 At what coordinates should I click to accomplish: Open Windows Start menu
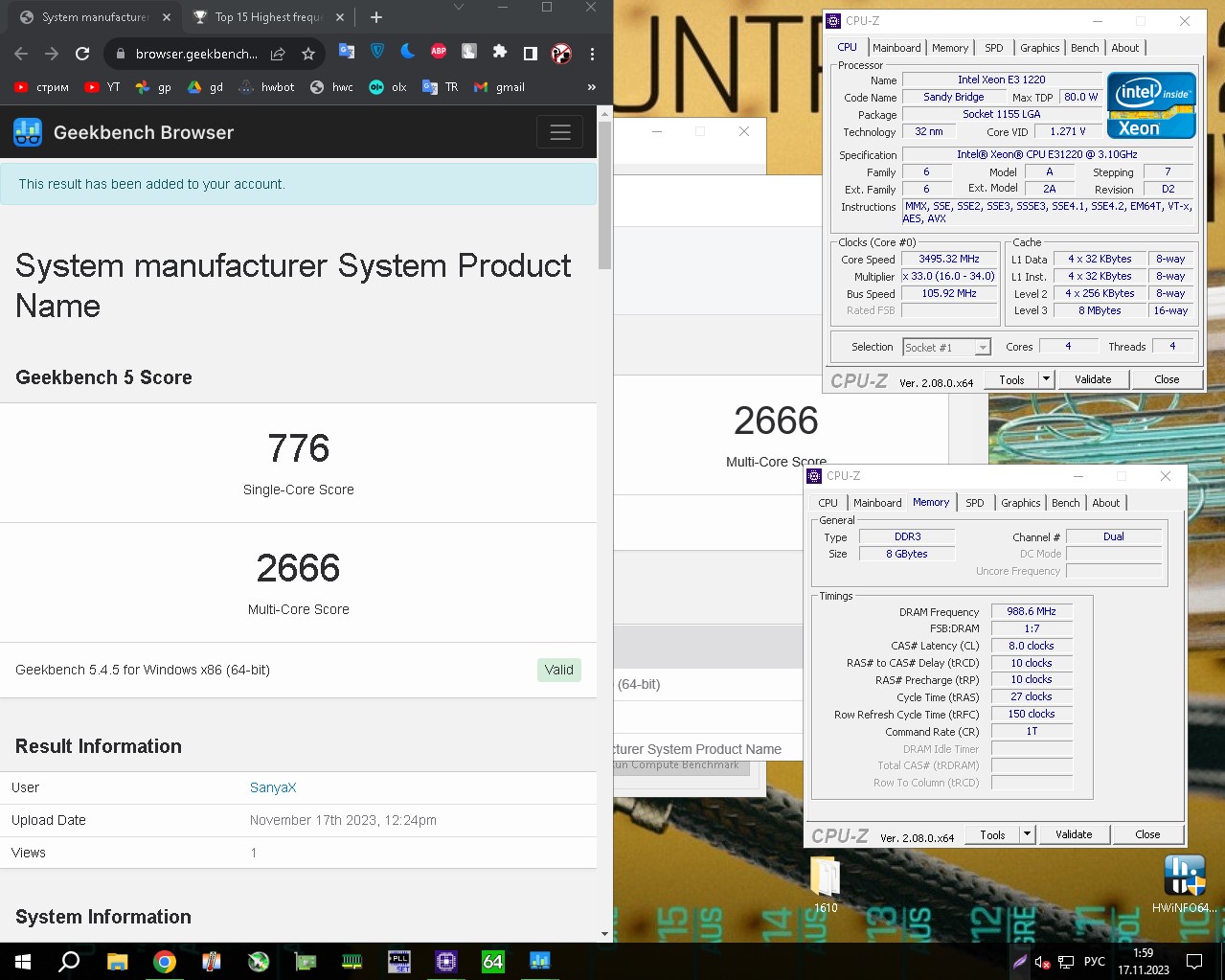[23, 961]
